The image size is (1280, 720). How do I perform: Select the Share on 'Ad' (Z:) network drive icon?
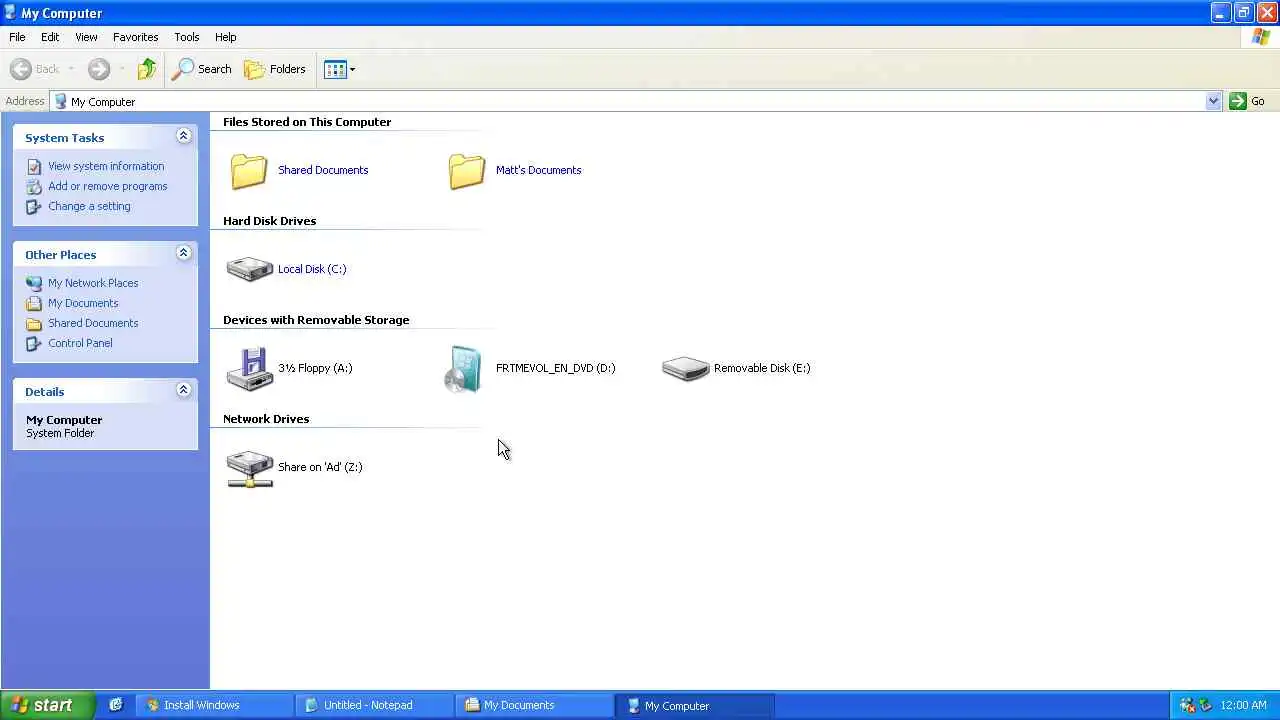[250, 468]
